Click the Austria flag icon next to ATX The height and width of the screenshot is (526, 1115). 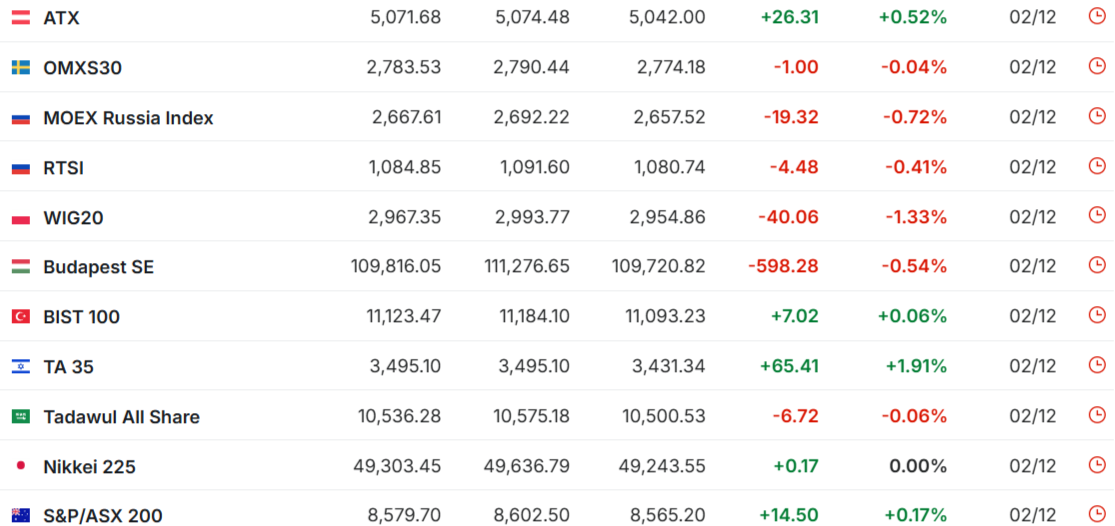point(20,17)
